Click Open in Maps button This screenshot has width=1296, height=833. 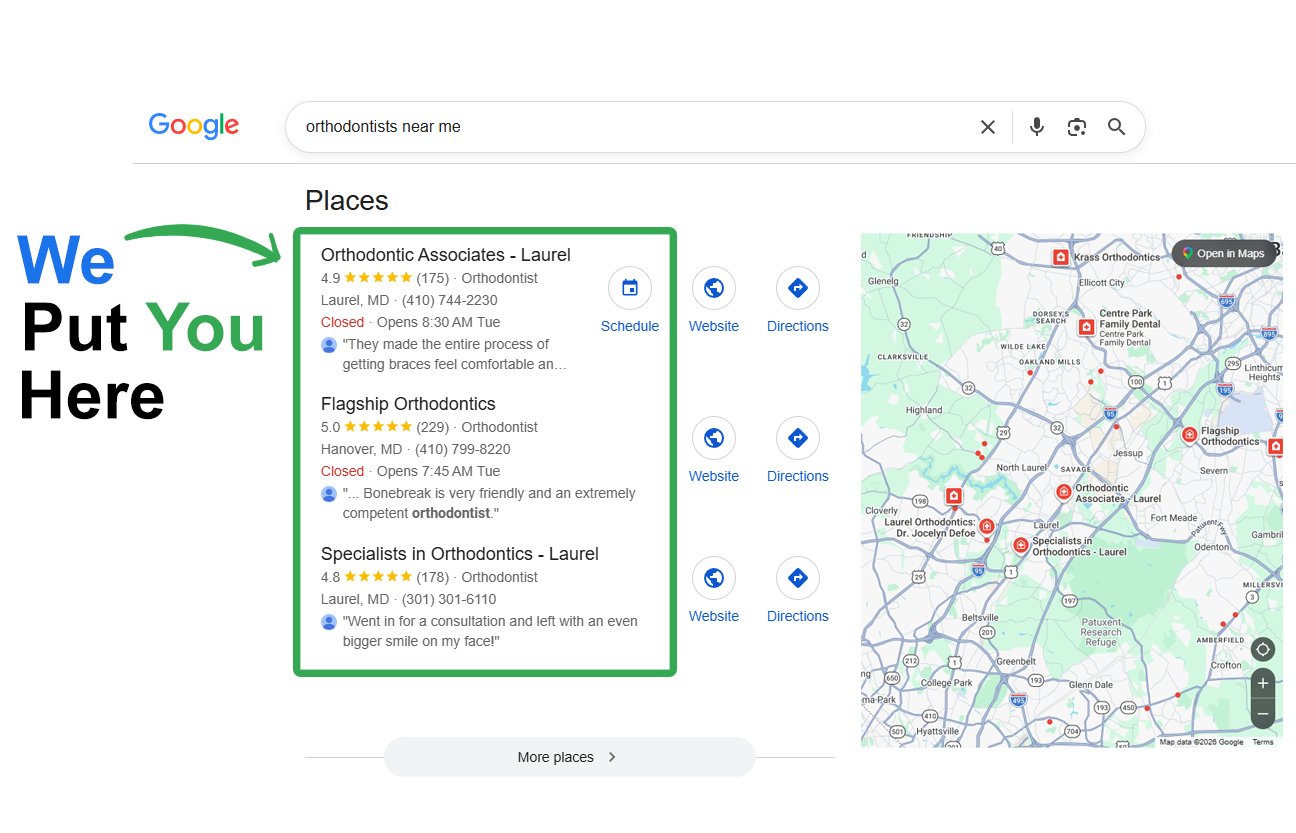tap(1223, 253)
